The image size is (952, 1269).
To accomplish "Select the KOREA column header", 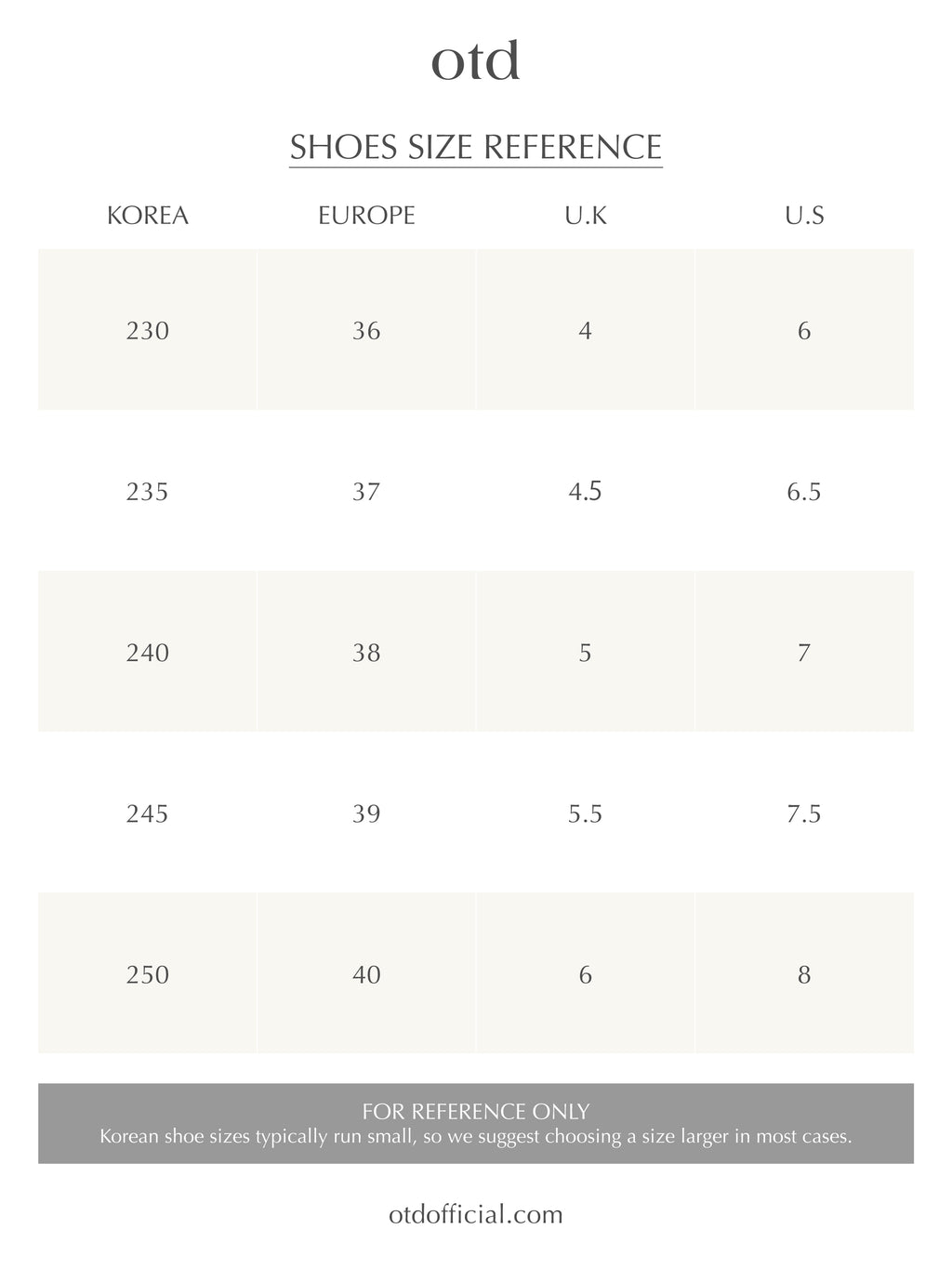I will point(148,216).
